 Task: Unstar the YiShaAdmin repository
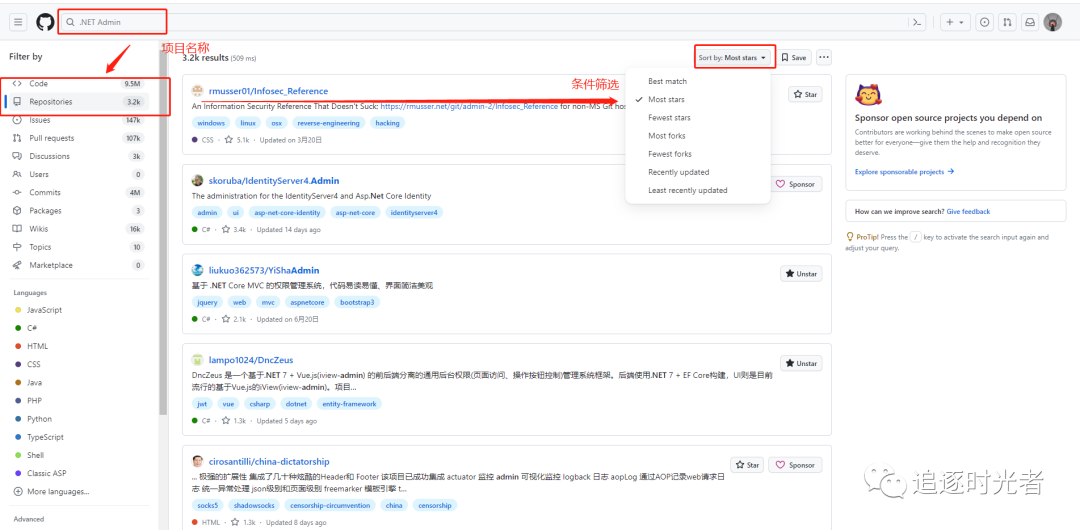pyautogui.click(x=801, y=274)
